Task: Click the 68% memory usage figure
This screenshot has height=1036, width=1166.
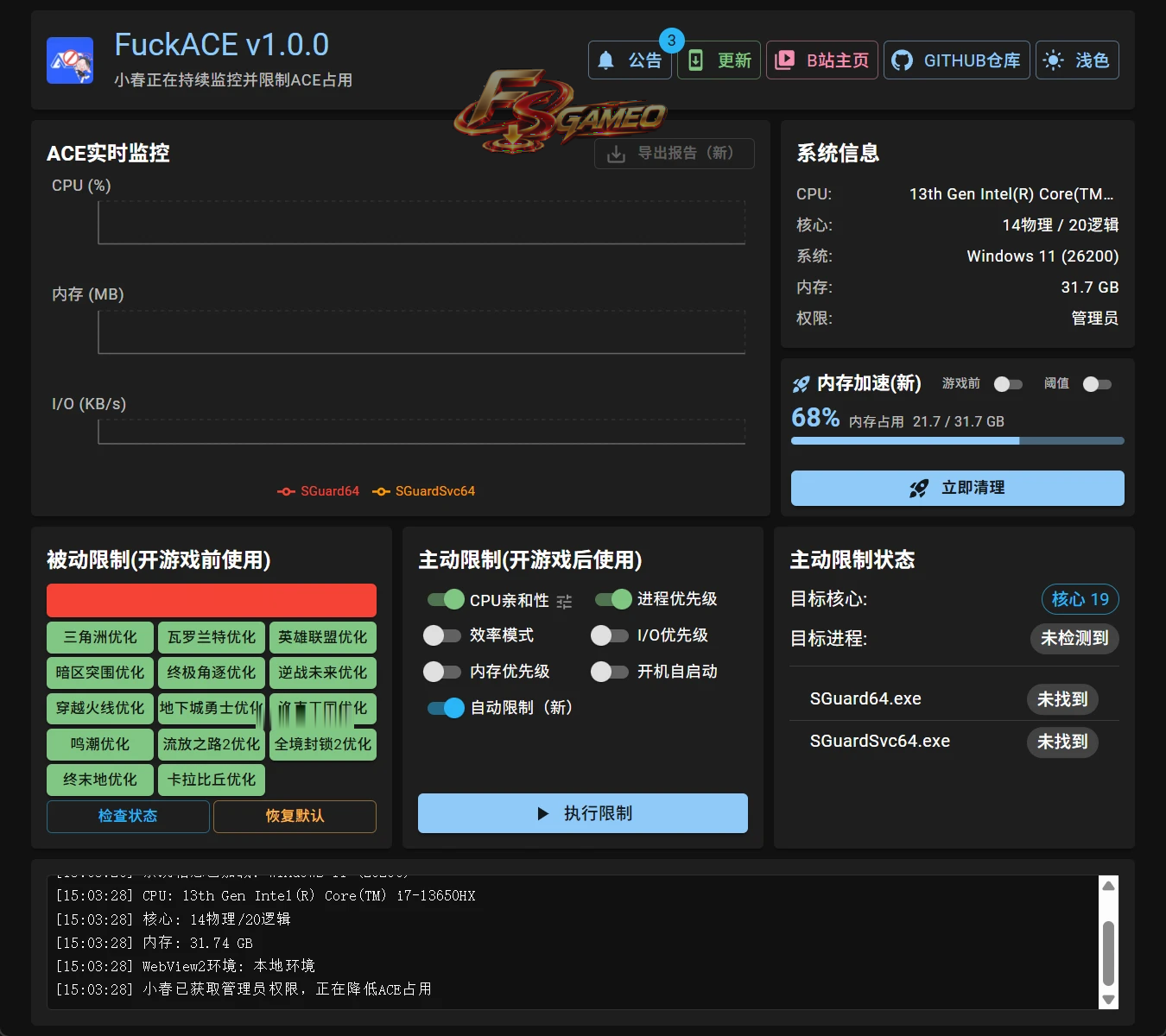Action: 815,418
